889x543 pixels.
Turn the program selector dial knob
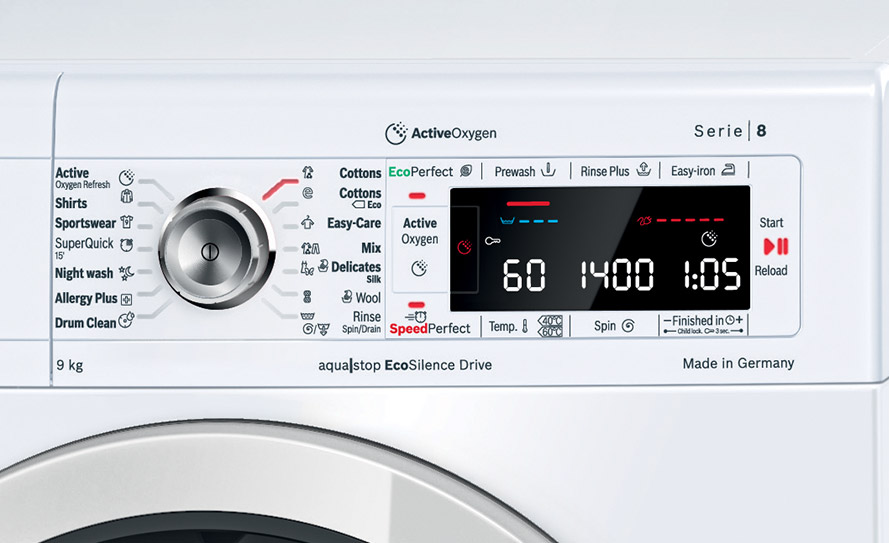[217, 248]
